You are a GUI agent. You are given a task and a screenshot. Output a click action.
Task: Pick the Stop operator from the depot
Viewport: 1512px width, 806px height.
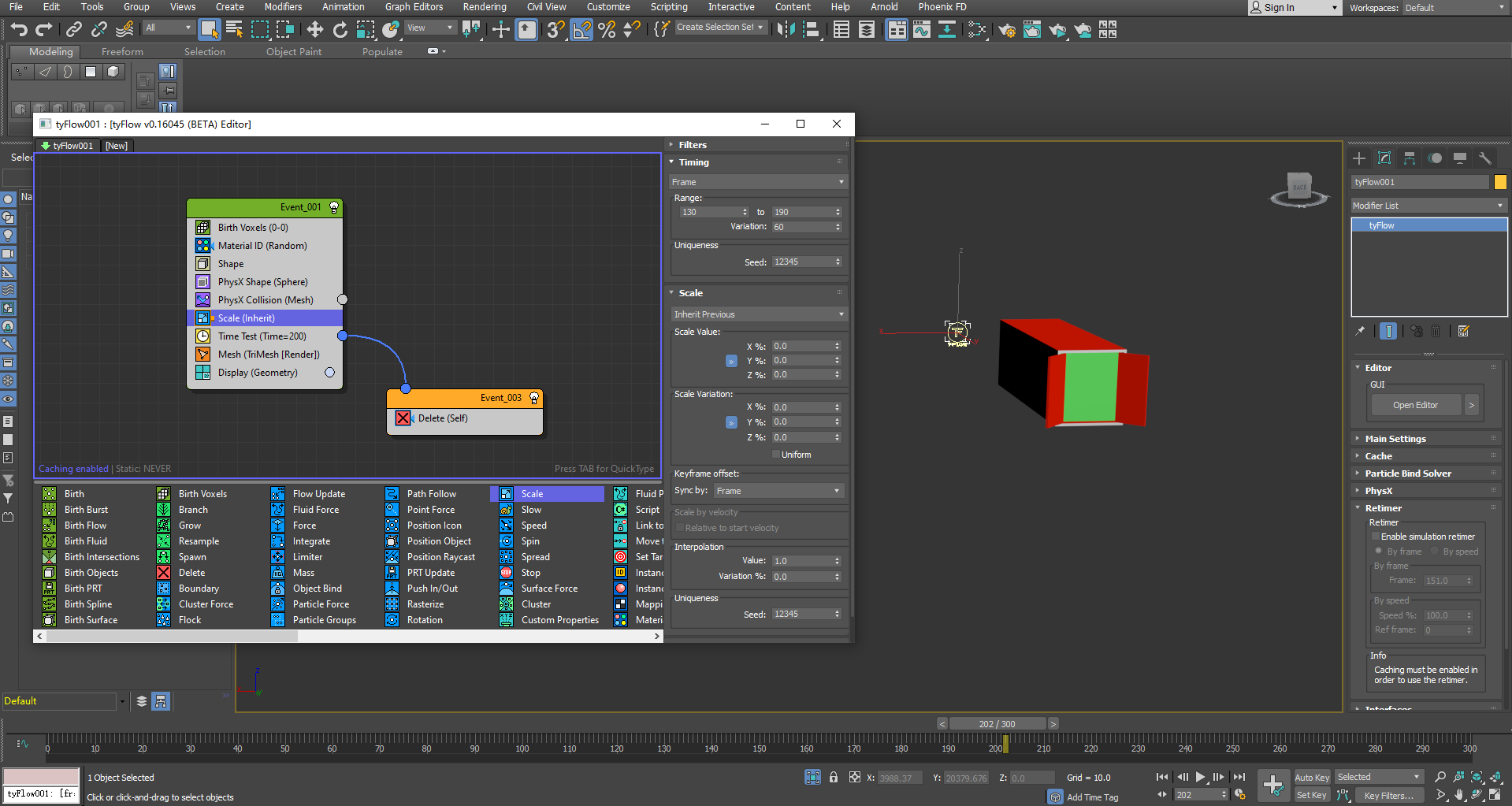530,573
